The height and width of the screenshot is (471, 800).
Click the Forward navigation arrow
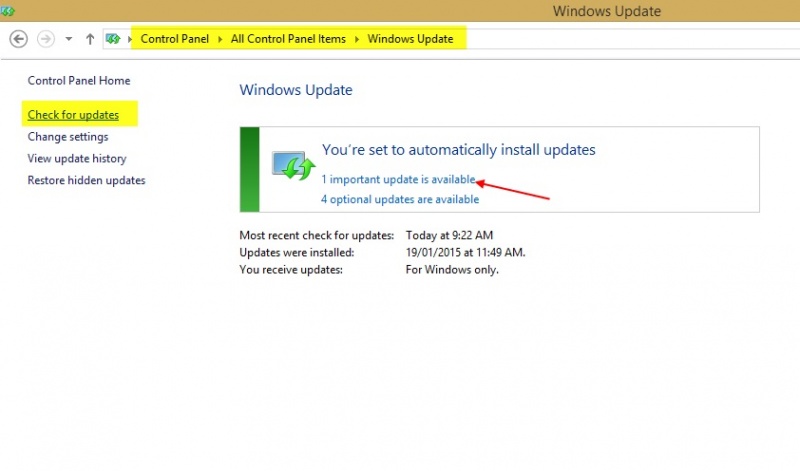pos(46,39)
